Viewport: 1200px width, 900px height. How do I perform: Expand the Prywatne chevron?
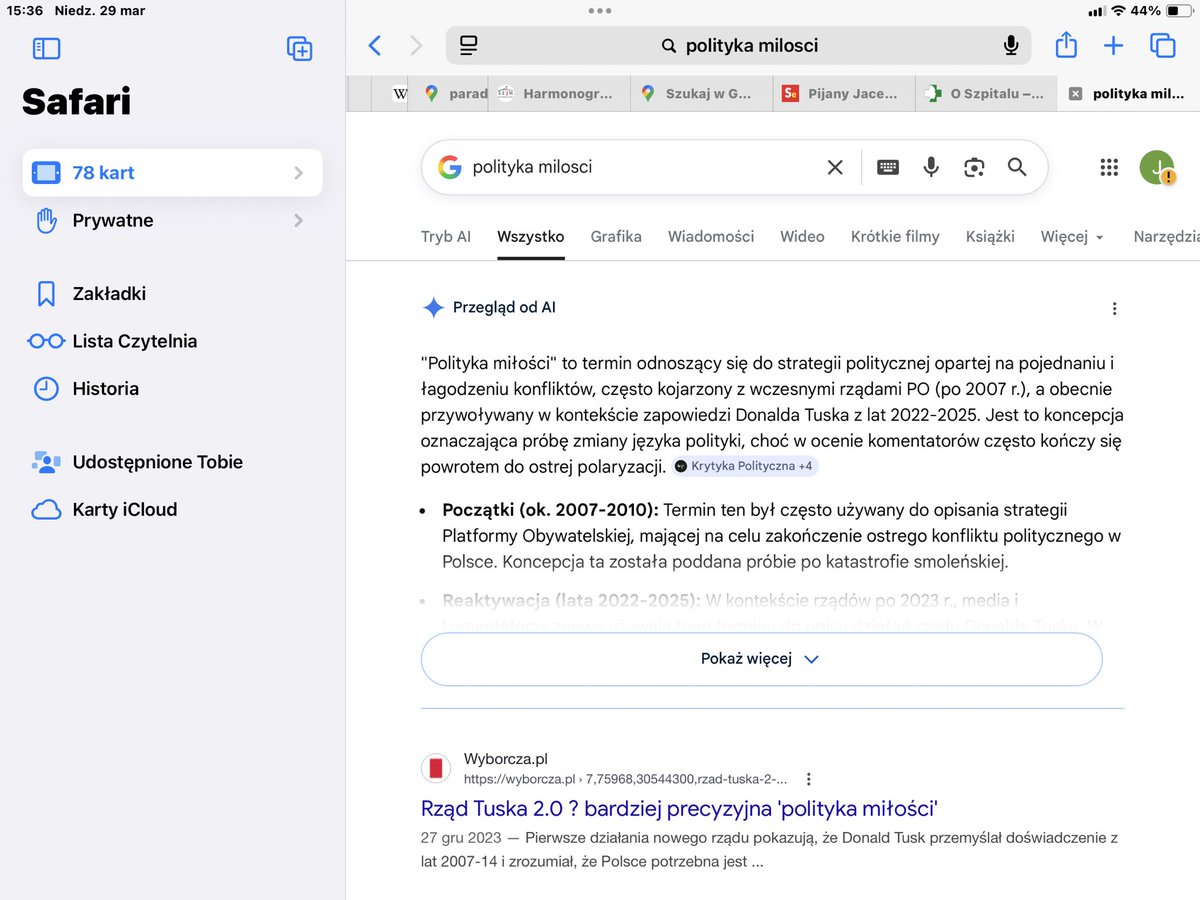click(x=298, y=220)
